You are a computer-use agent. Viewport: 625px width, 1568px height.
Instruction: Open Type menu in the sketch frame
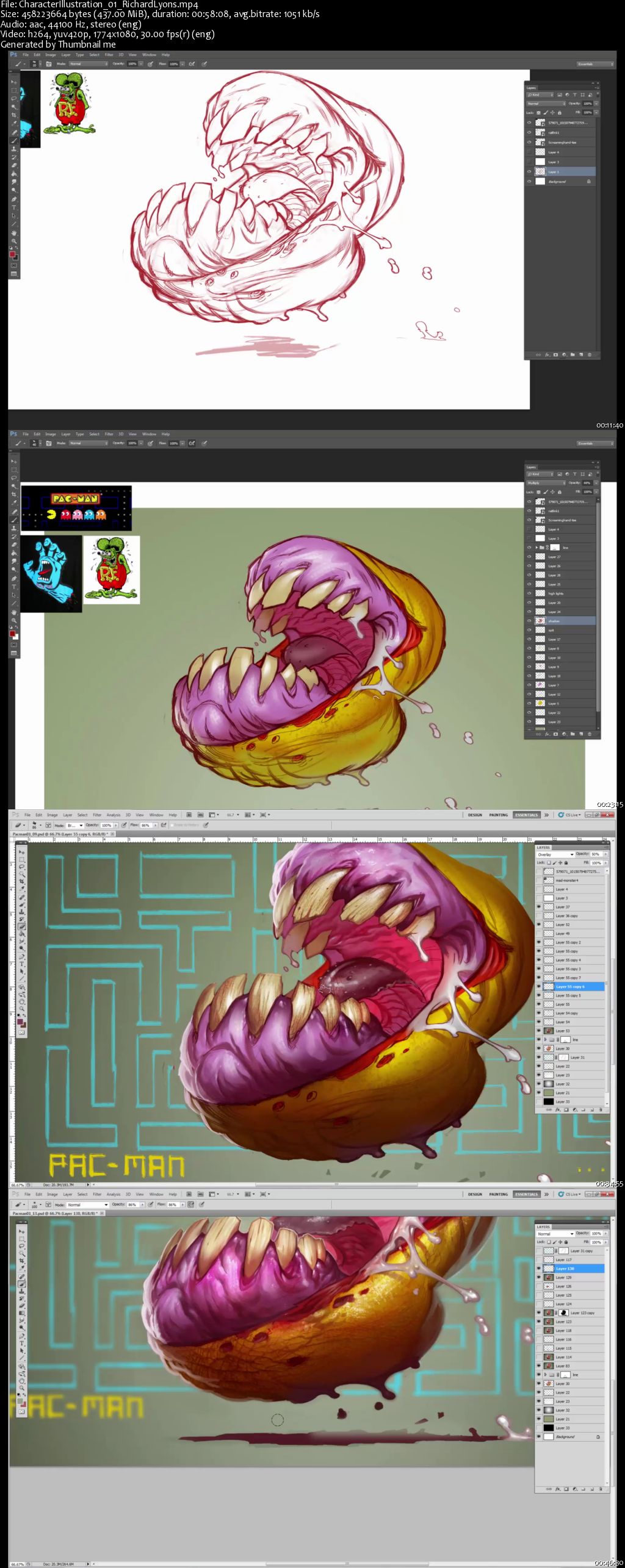pos(79,55)
